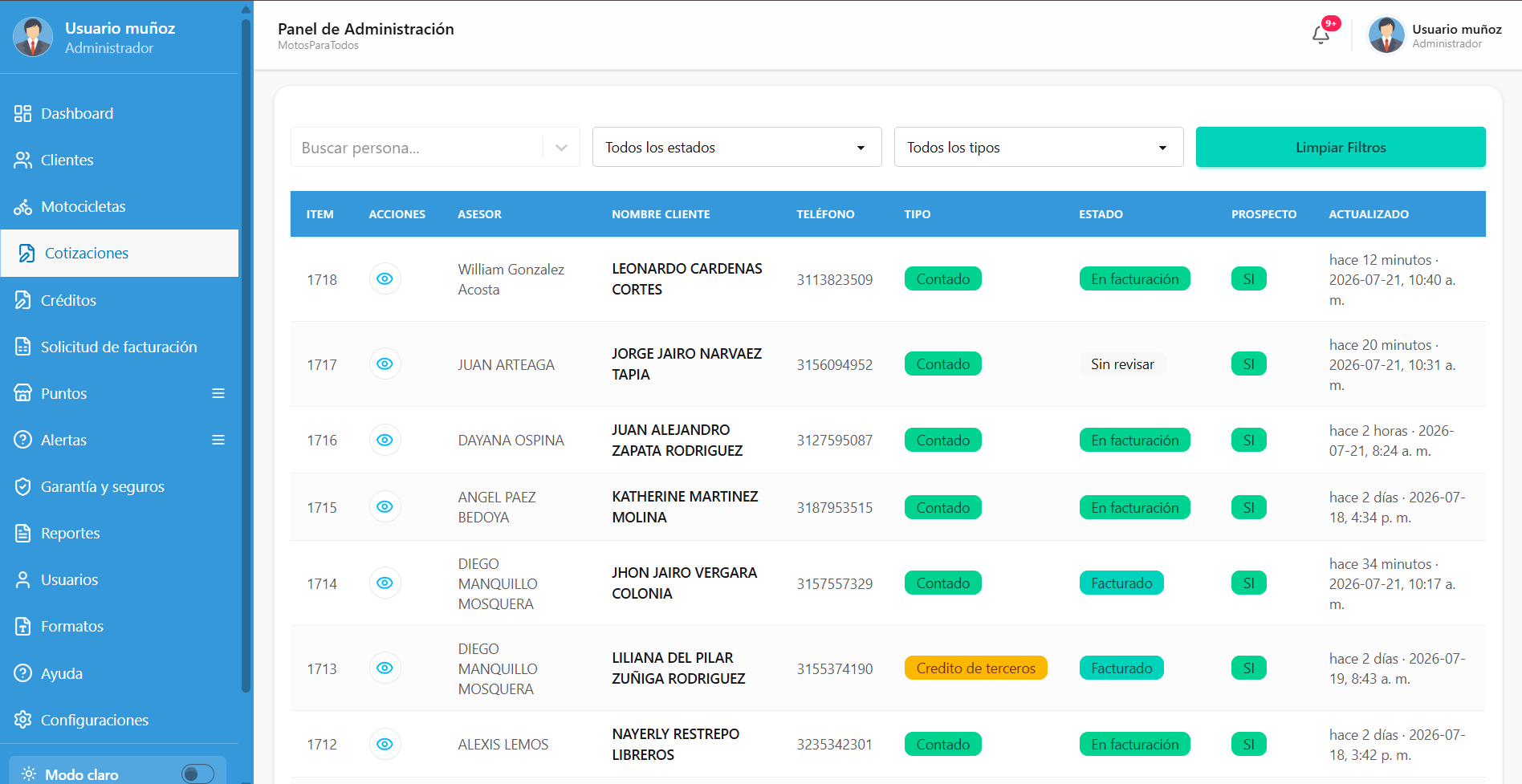Open Configuraciones gear icon

pyautogui.click(x=22, y=720)
